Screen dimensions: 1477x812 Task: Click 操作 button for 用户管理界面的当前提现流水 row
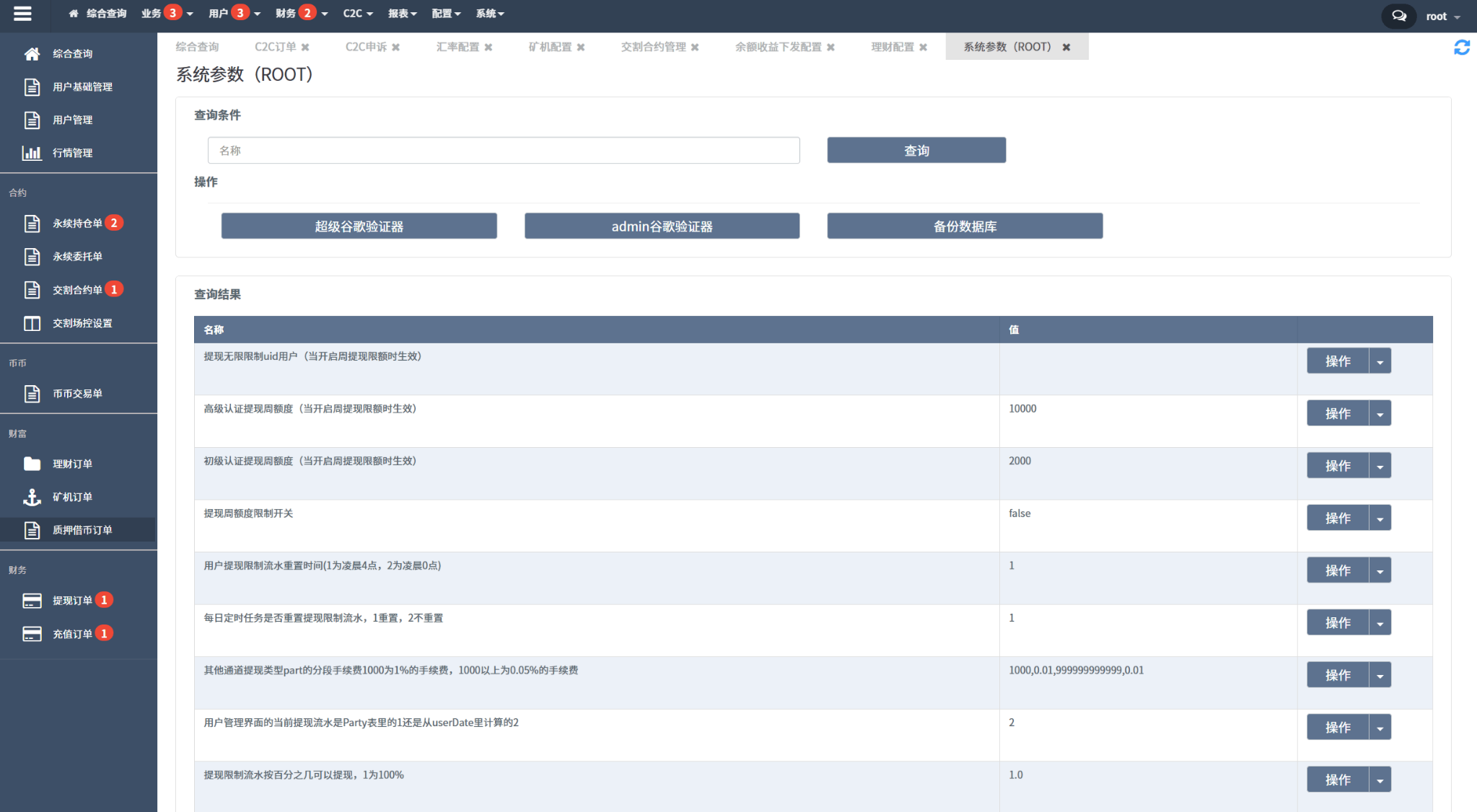1338,728
